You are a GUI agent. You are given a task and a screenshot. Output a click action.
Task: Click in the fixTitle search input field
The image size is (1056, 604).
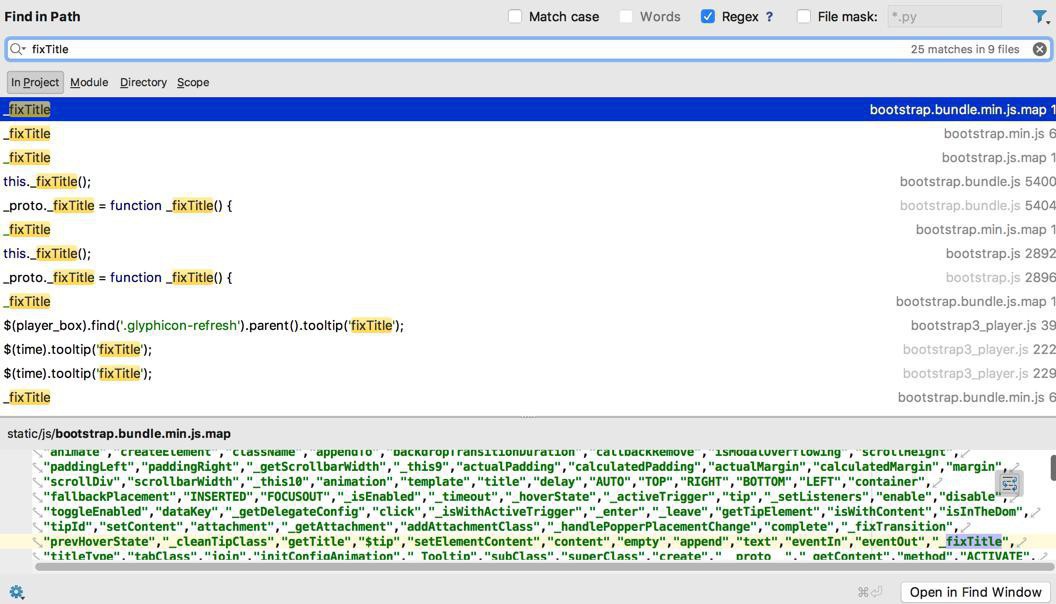[x=450, y=49]
